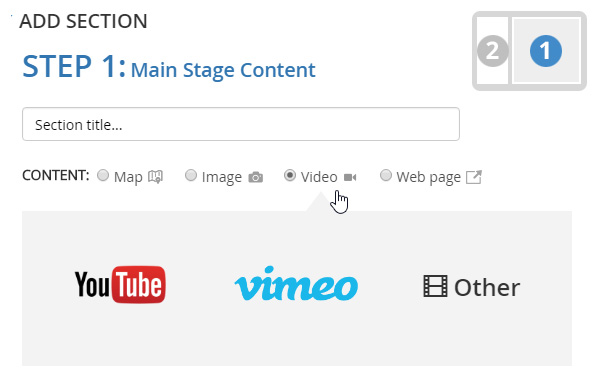The height and width of the screenshot is (381, 593).
Task: Click the main stage panel in layout diagram
Action: pyautogui.click(x=546, y=51)
